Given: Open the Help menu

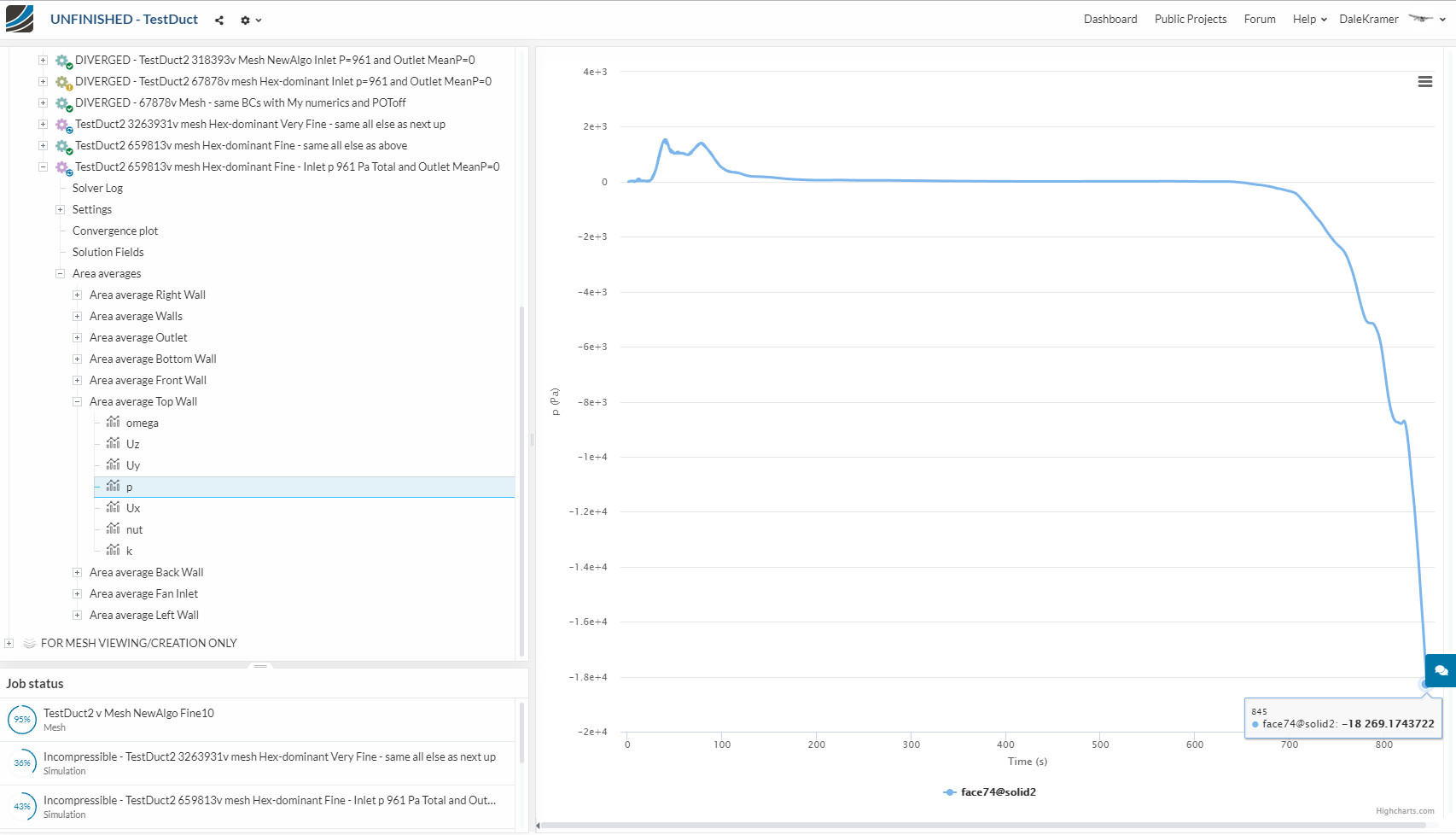Looking at the screenshot, I should pos(1308,20).
